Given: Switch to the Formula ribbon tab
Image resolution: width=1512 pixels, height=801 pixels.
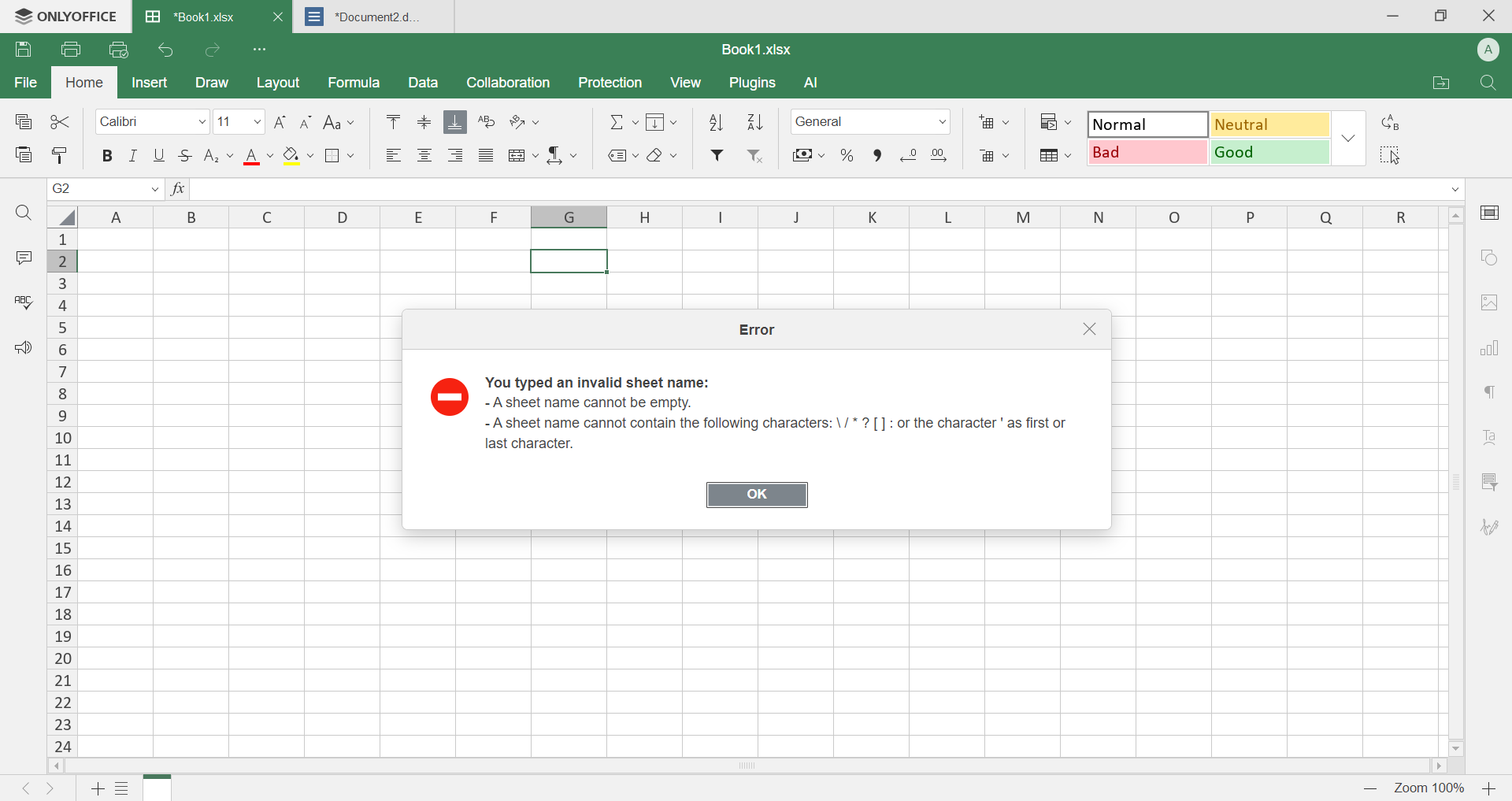Looking at the screenshot, I should coord(353,82).
